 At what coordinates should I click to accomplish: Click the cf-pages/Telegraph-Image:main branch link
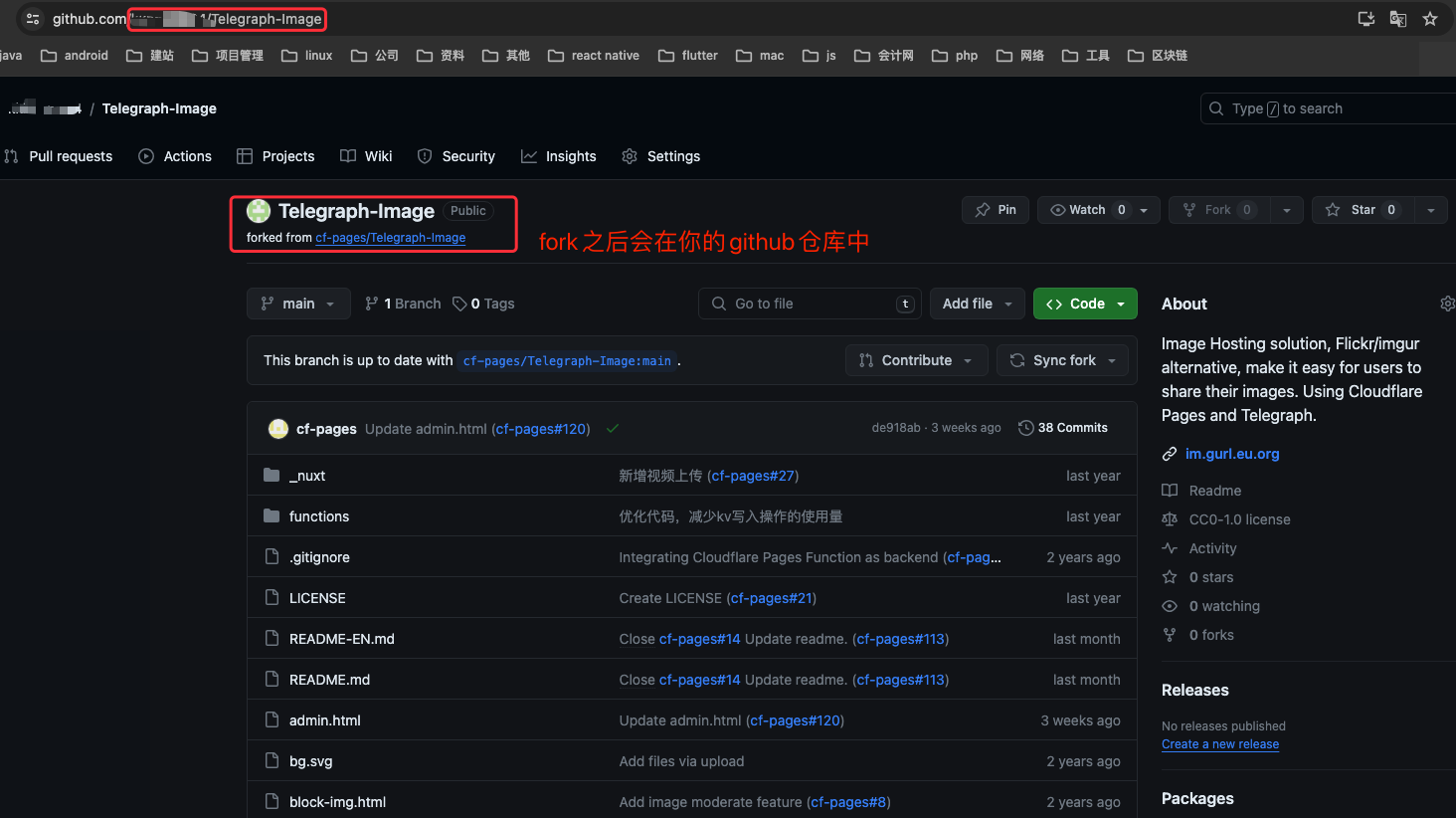coord(567,361)
